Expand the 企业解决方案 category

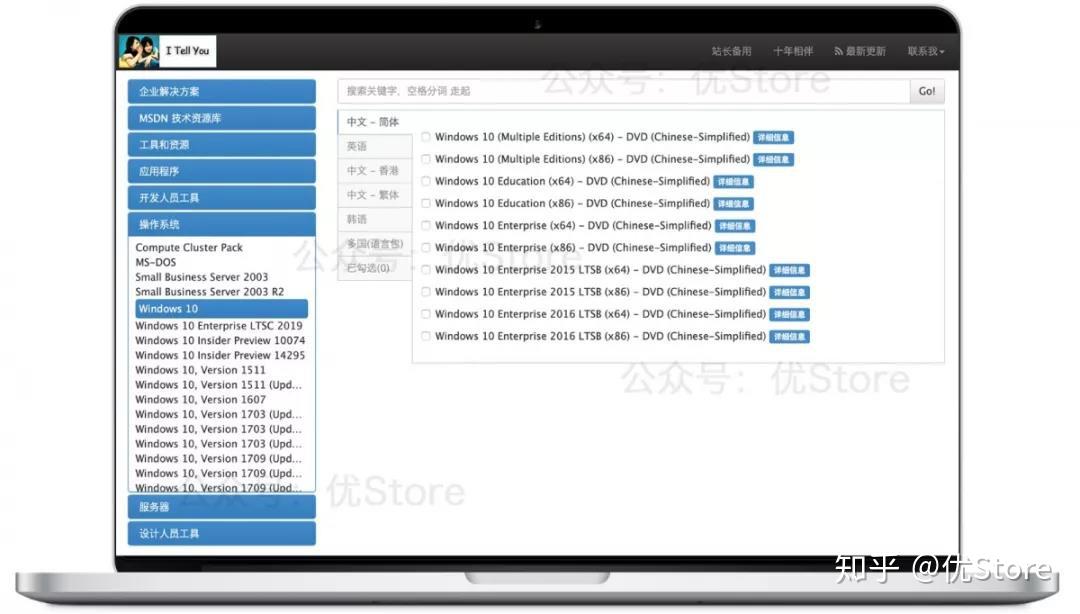point(222,92)
